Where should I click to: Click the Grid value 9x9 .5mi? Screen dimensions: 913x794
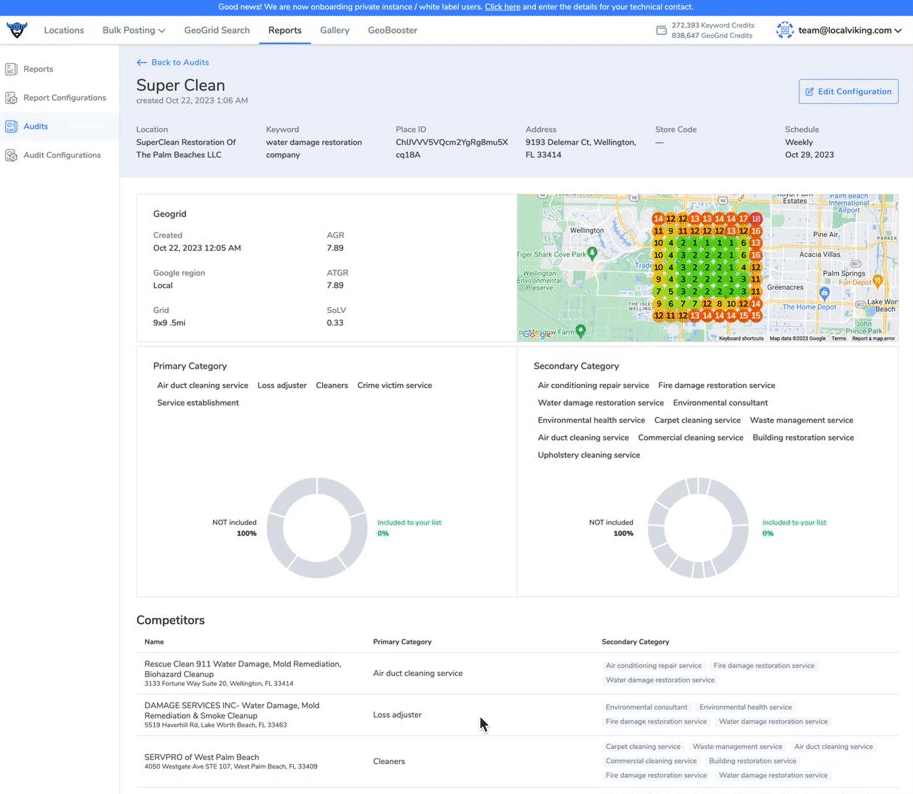pos(169,323)
